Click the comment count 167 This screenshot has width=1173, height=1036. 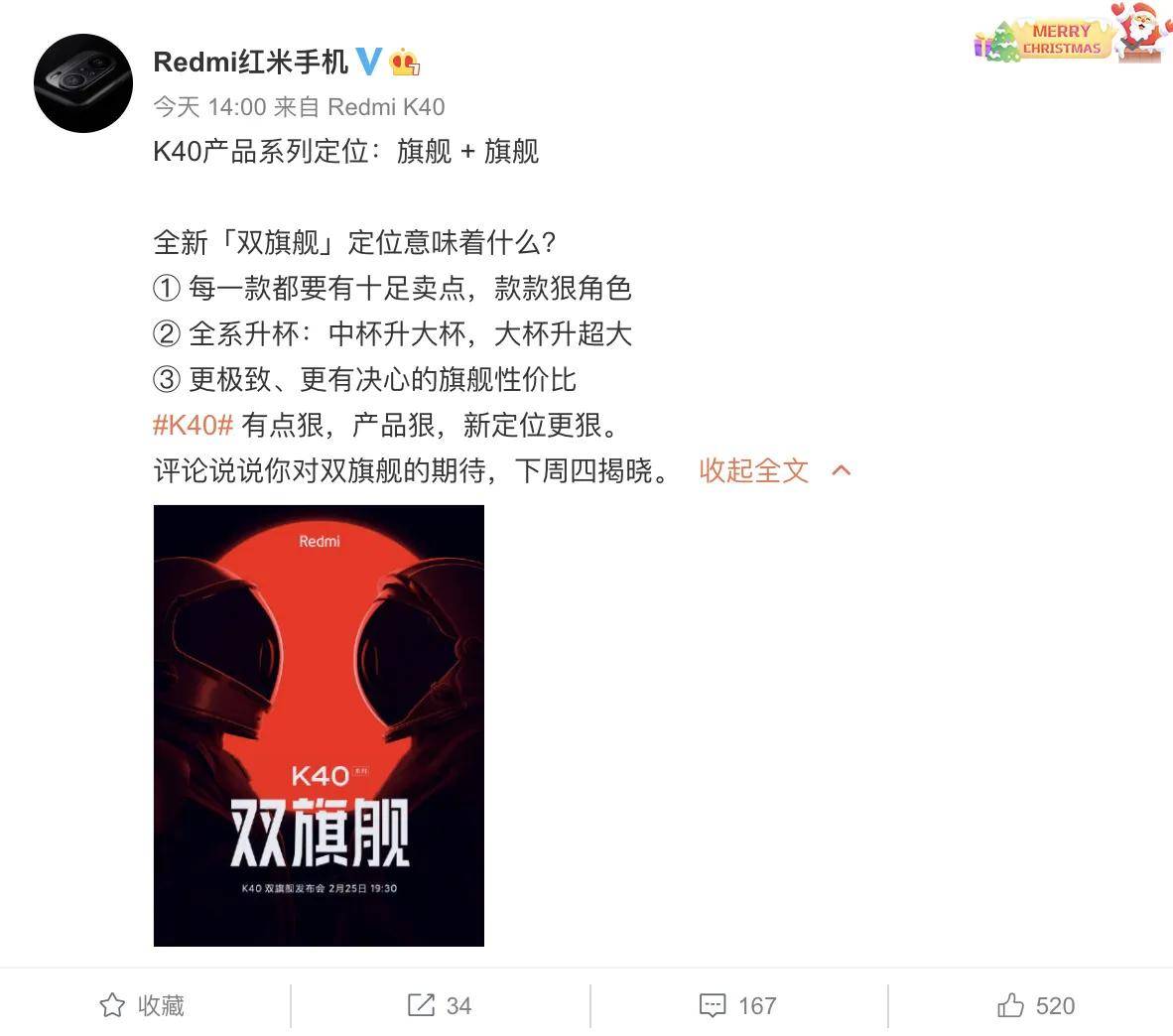[x=757, y=1005]
